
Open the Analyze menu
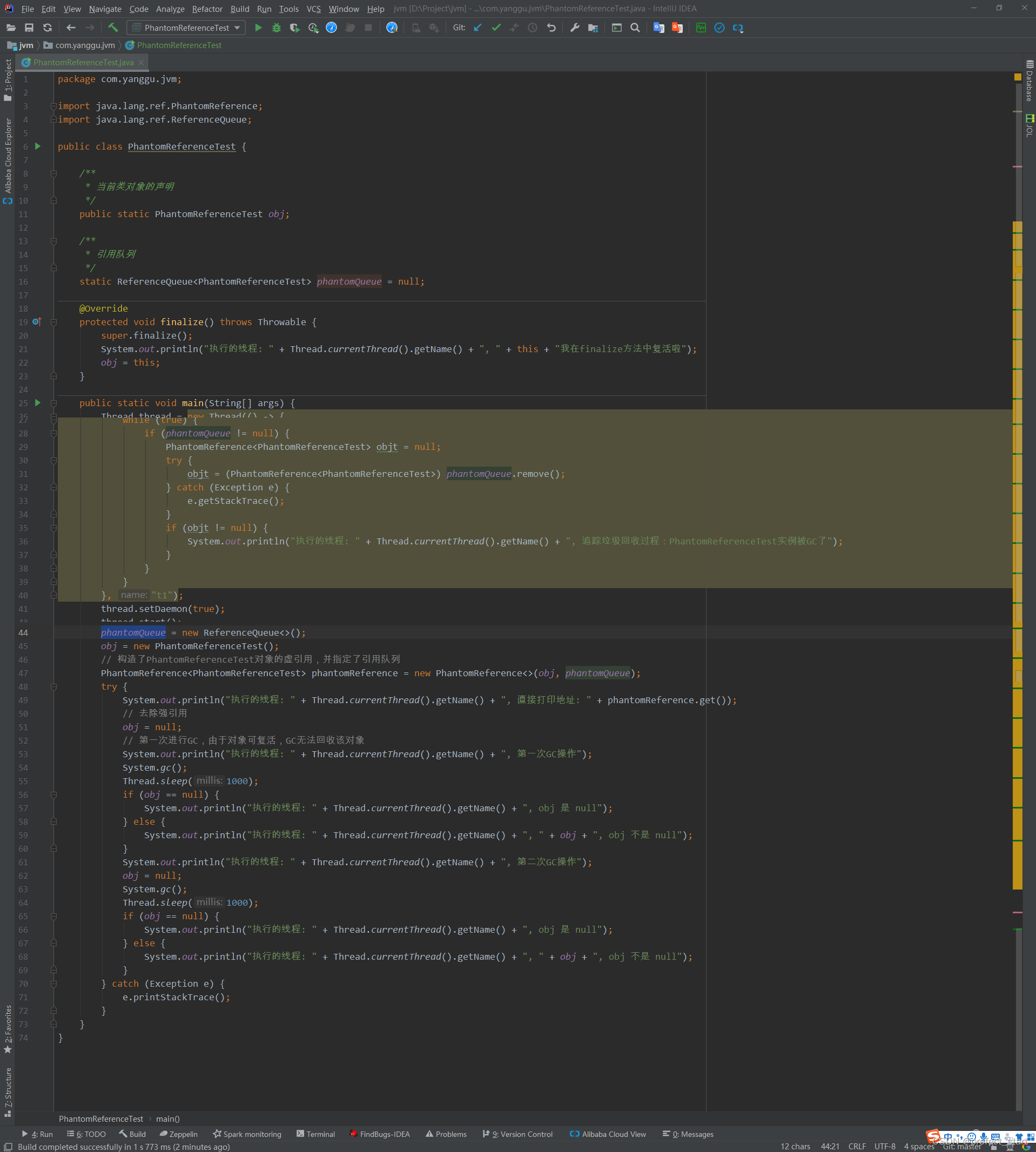[170, 9]
